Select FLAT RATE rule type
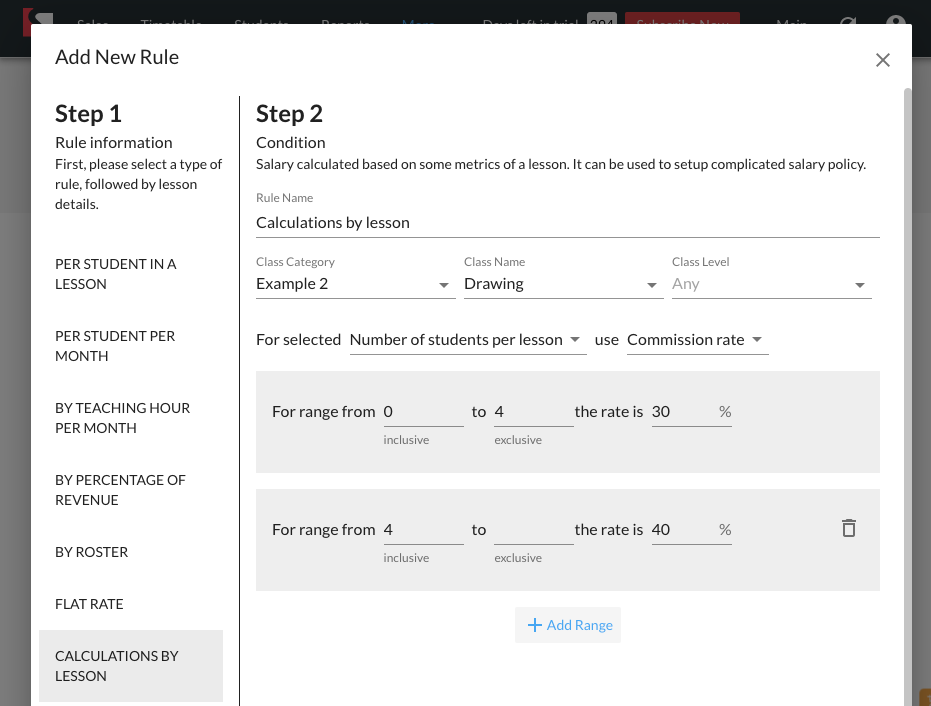931x706 pixels. (131, 604)
